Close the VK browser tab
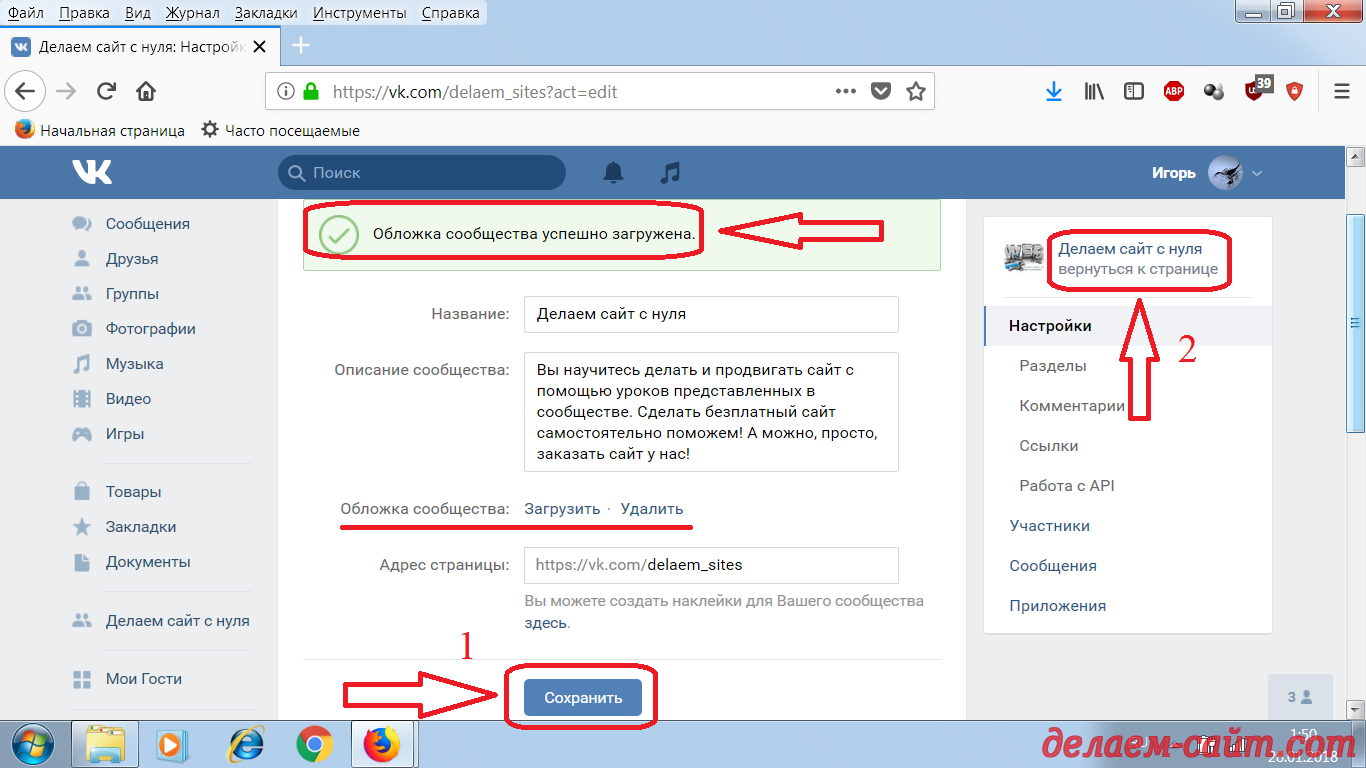Screen dimensions: 1366x768 260,47
